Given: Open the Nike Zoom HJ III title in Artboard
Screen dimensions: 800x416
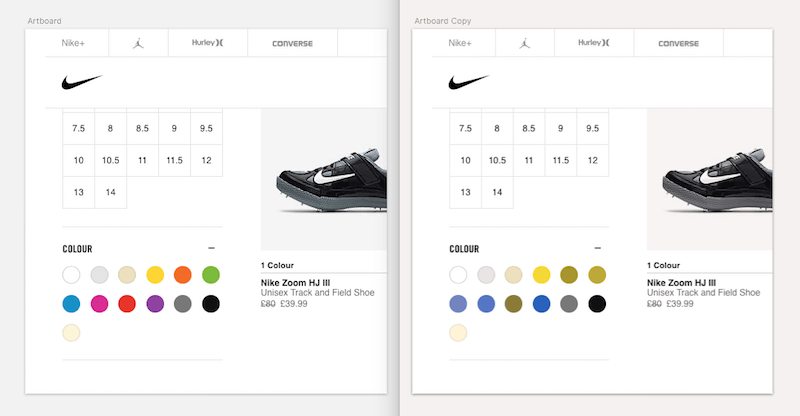Looking at the screenshot, I should (295, 282).
